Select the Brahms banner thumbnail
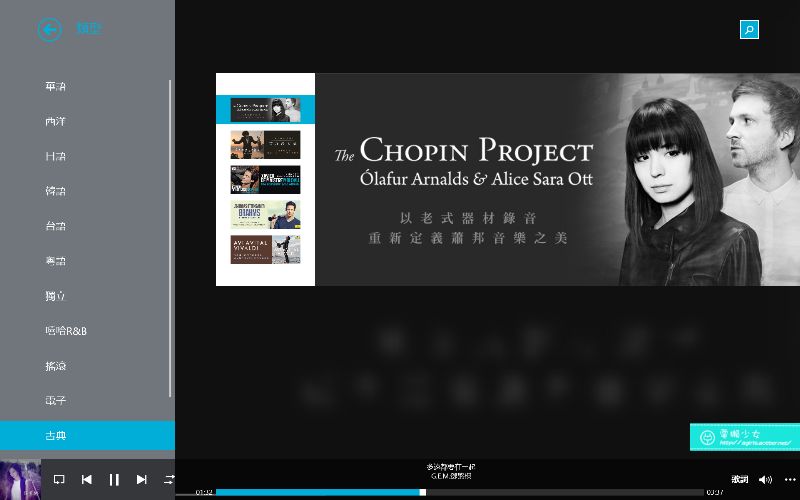 point(265,214)
